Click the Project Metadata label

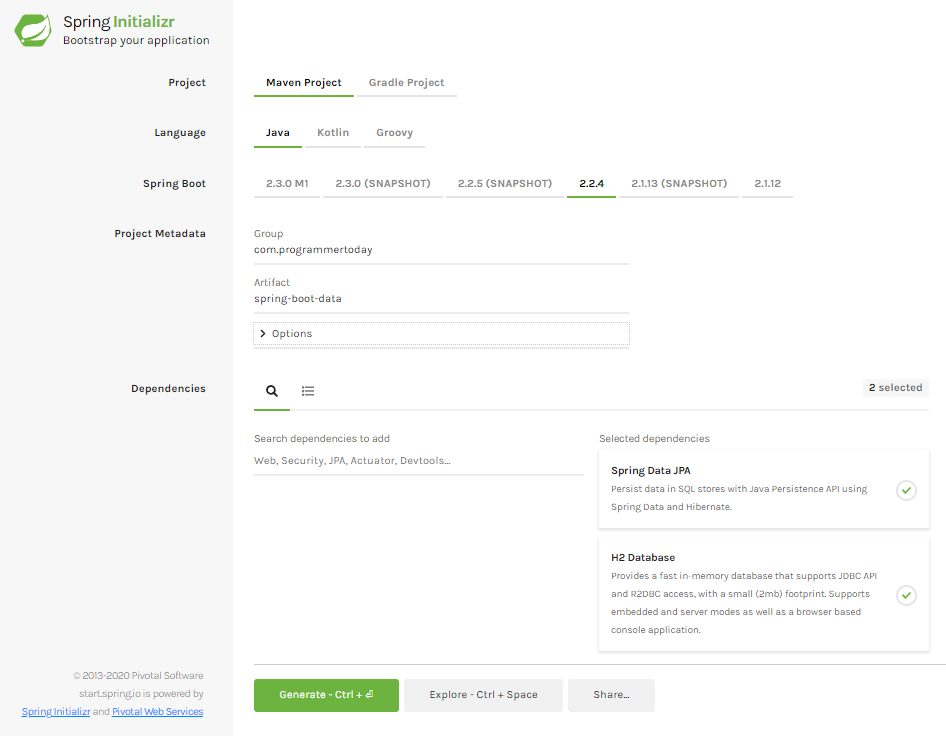pos(160,233)
